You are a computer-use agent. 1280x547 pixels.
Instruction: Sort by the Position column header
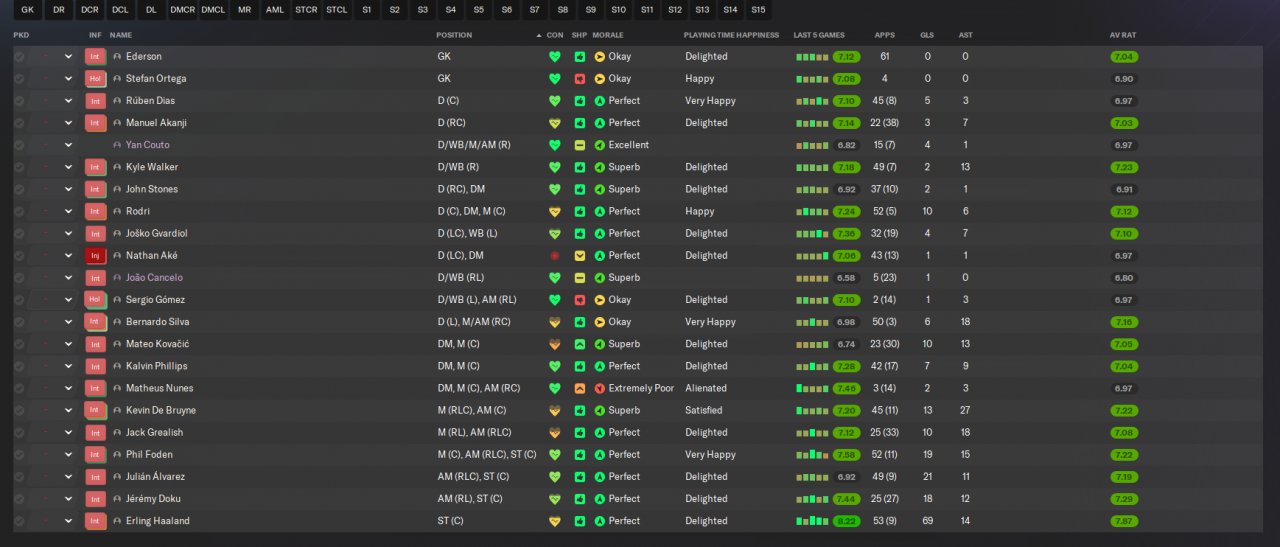[454, 35]
